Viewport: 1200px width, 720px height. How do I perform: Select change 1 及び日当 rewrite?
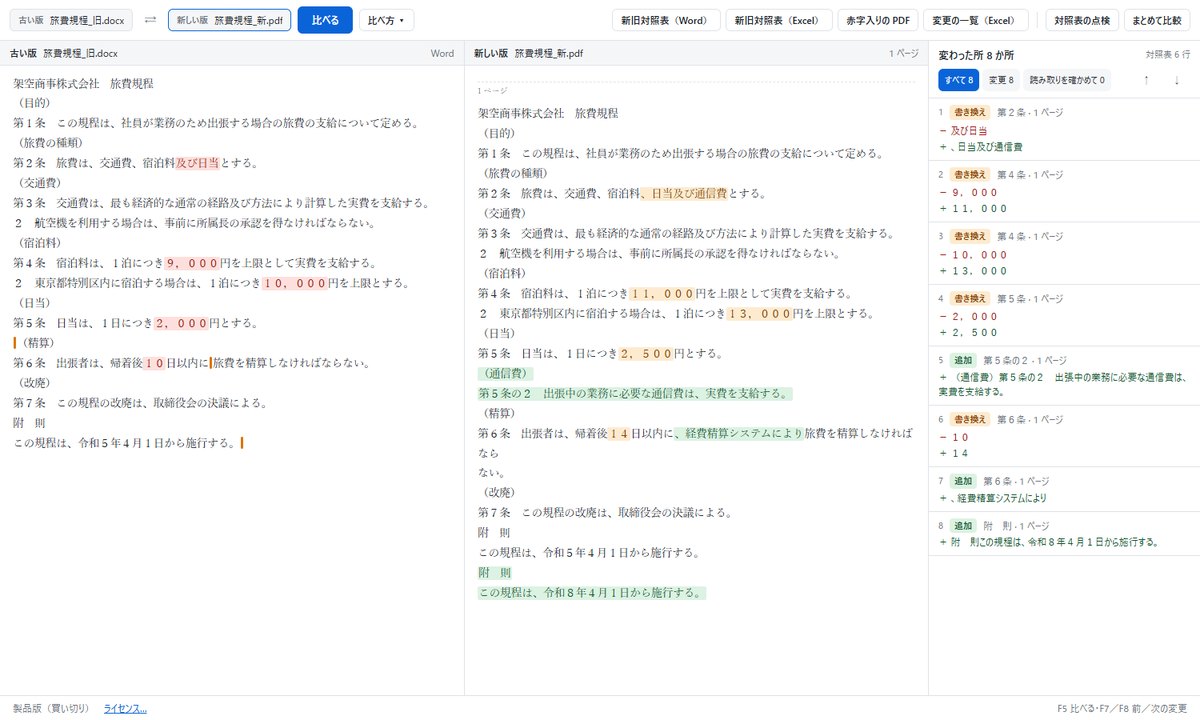(x=1064, y=129)
